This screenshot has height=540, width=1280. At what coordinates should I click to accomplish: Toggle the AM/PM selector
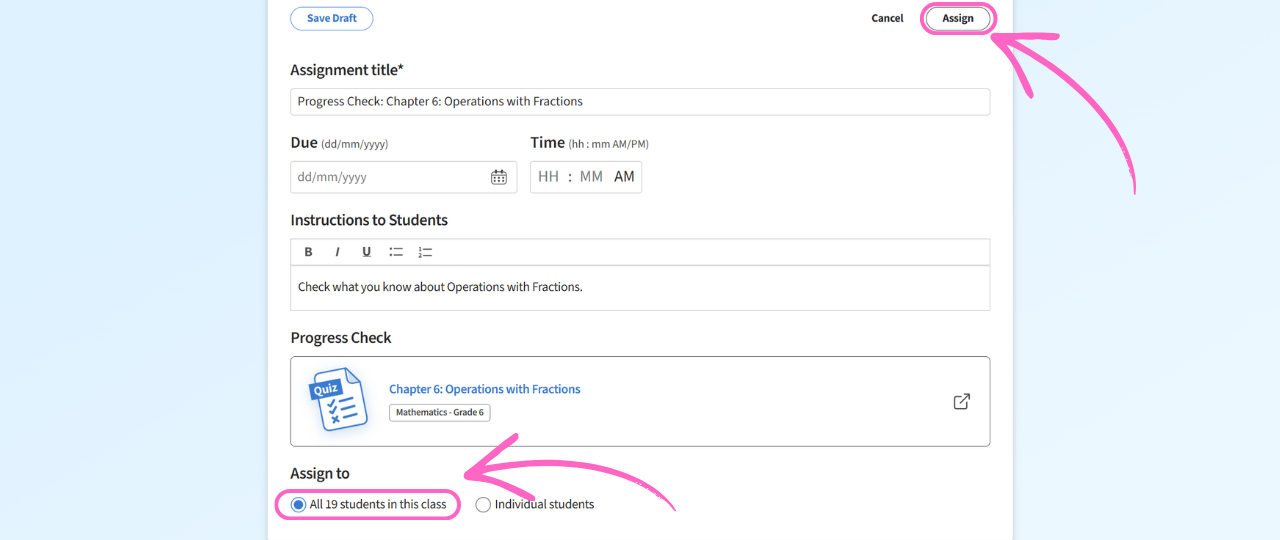pos(624,177)
